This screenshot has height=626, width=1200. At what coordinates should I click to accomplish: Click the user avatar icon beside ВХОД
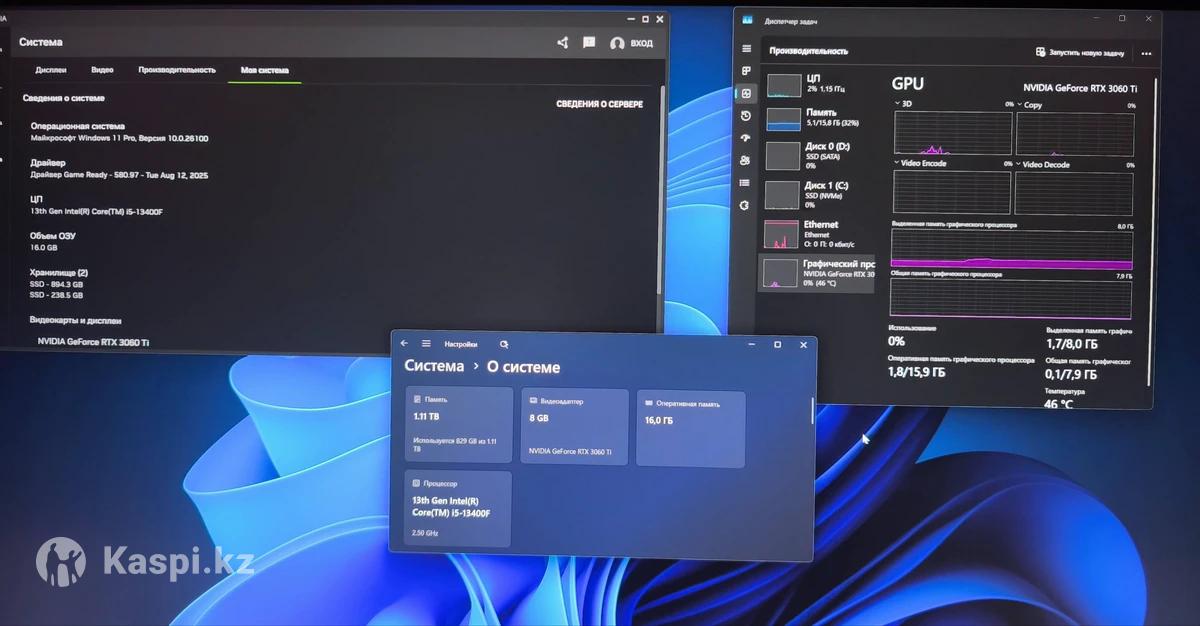(x=617, y=44)
